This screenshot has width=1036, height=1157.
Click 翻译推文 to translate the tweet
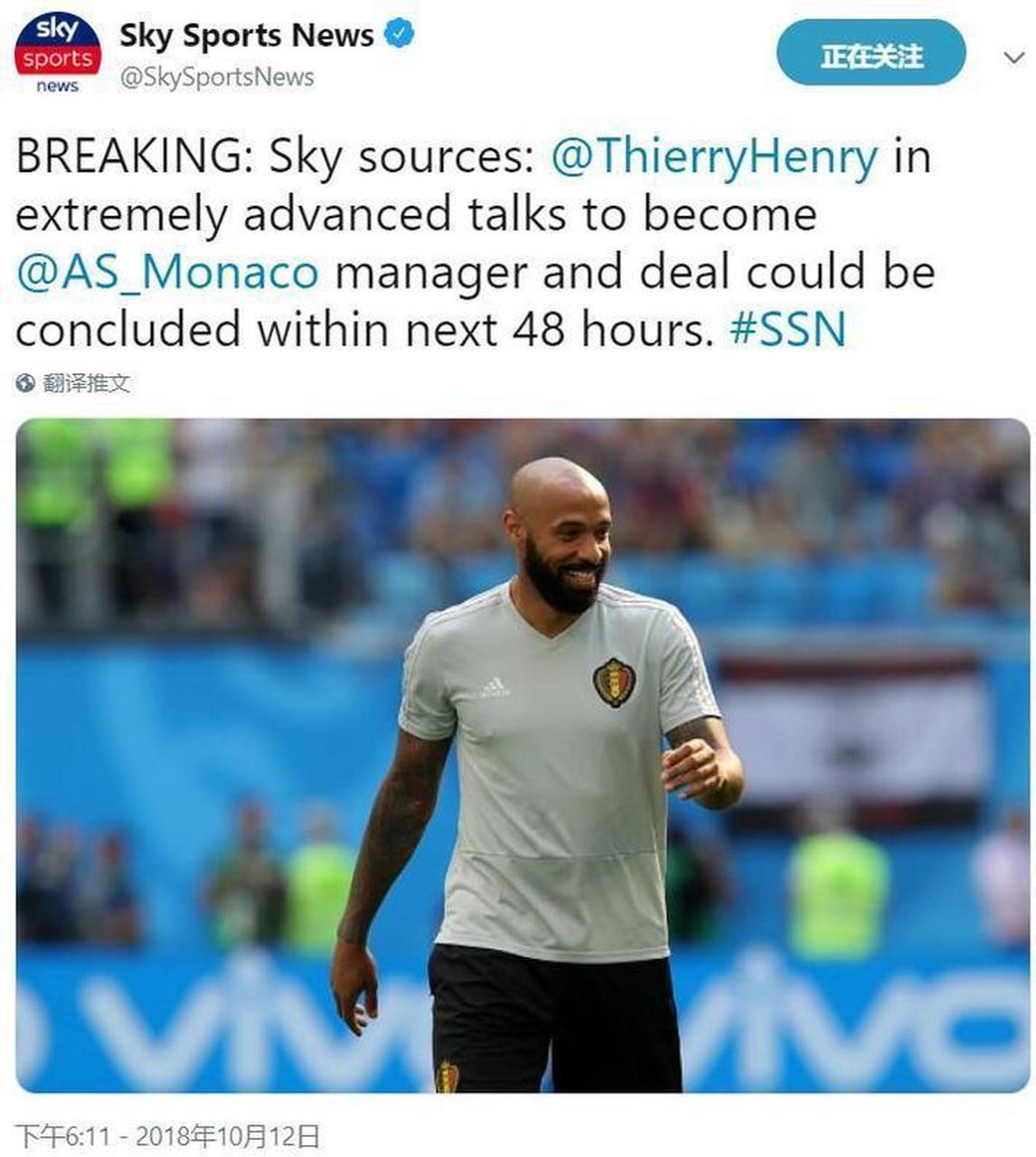point(87,383)
